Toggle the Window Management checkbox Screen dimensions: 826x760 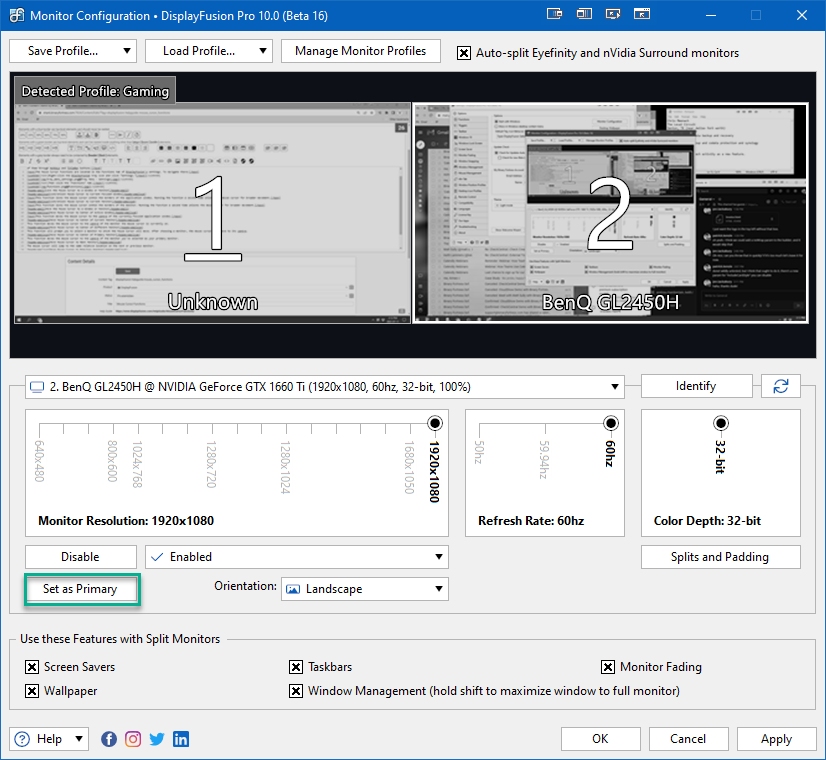tap(296, 690)
